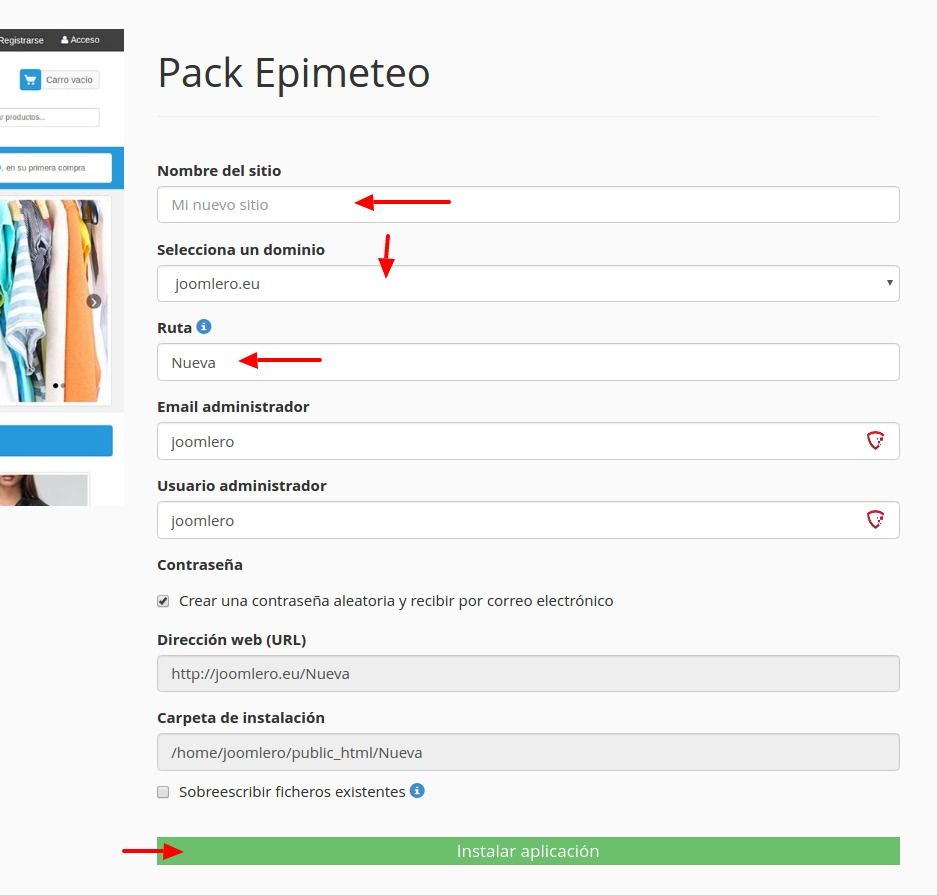Viewport: 937px width, 895px height.
Task: Click the clothing rack preview image
Action: [x=55, y=301]
